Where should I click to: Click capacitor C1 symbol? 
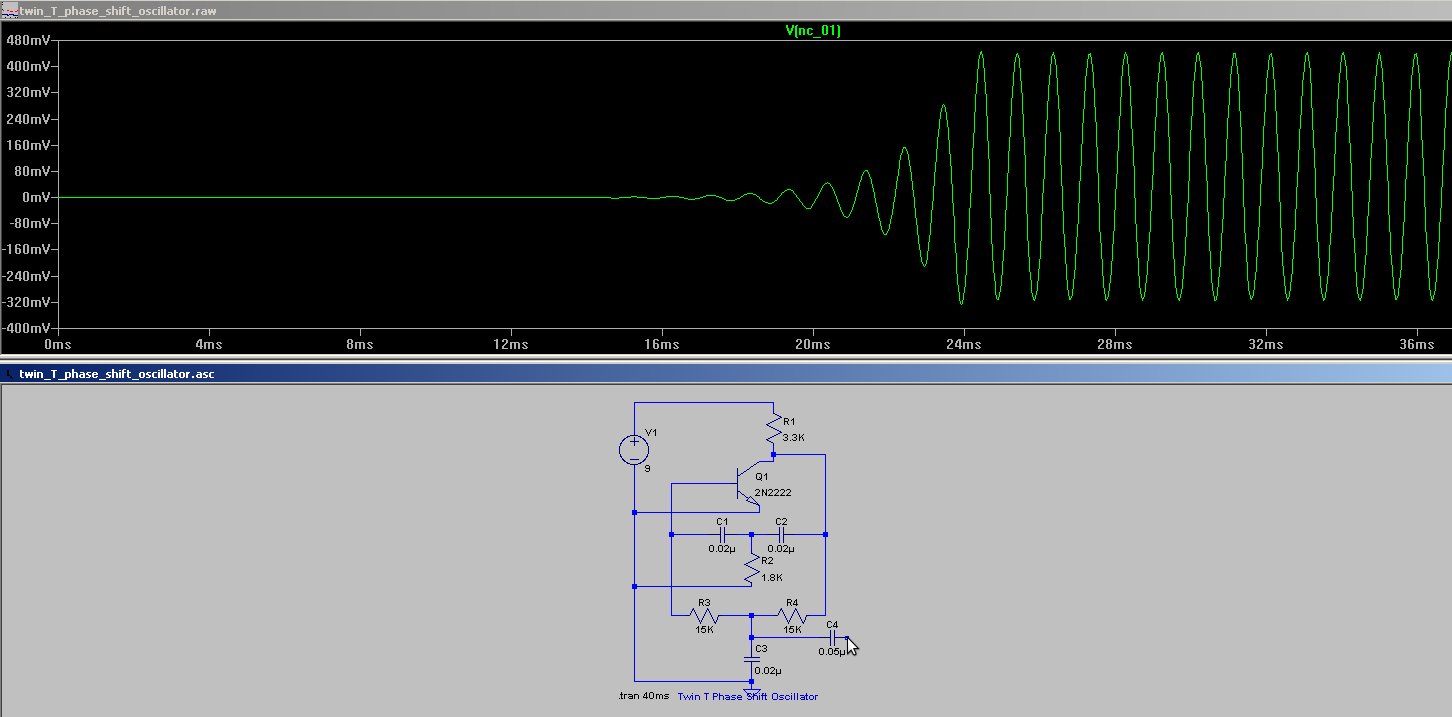722,535
